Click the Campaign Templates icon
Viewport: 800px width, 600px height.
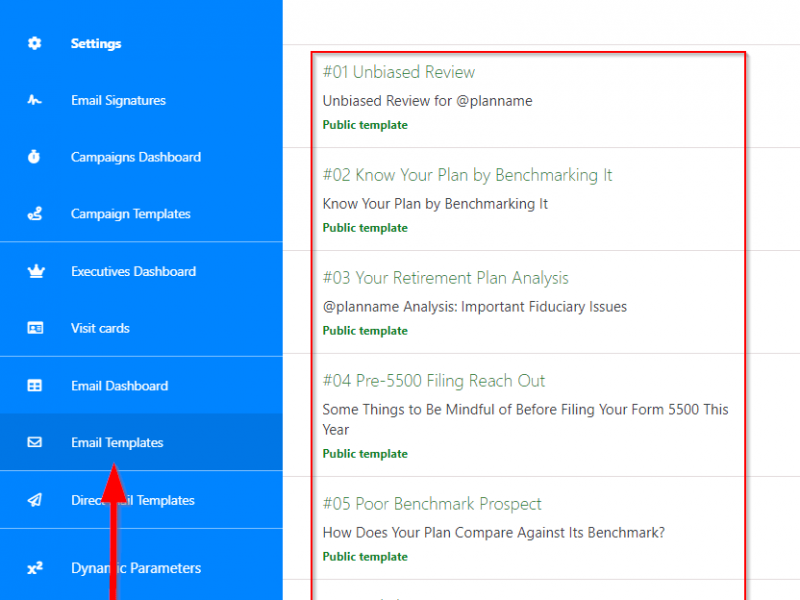35,214
